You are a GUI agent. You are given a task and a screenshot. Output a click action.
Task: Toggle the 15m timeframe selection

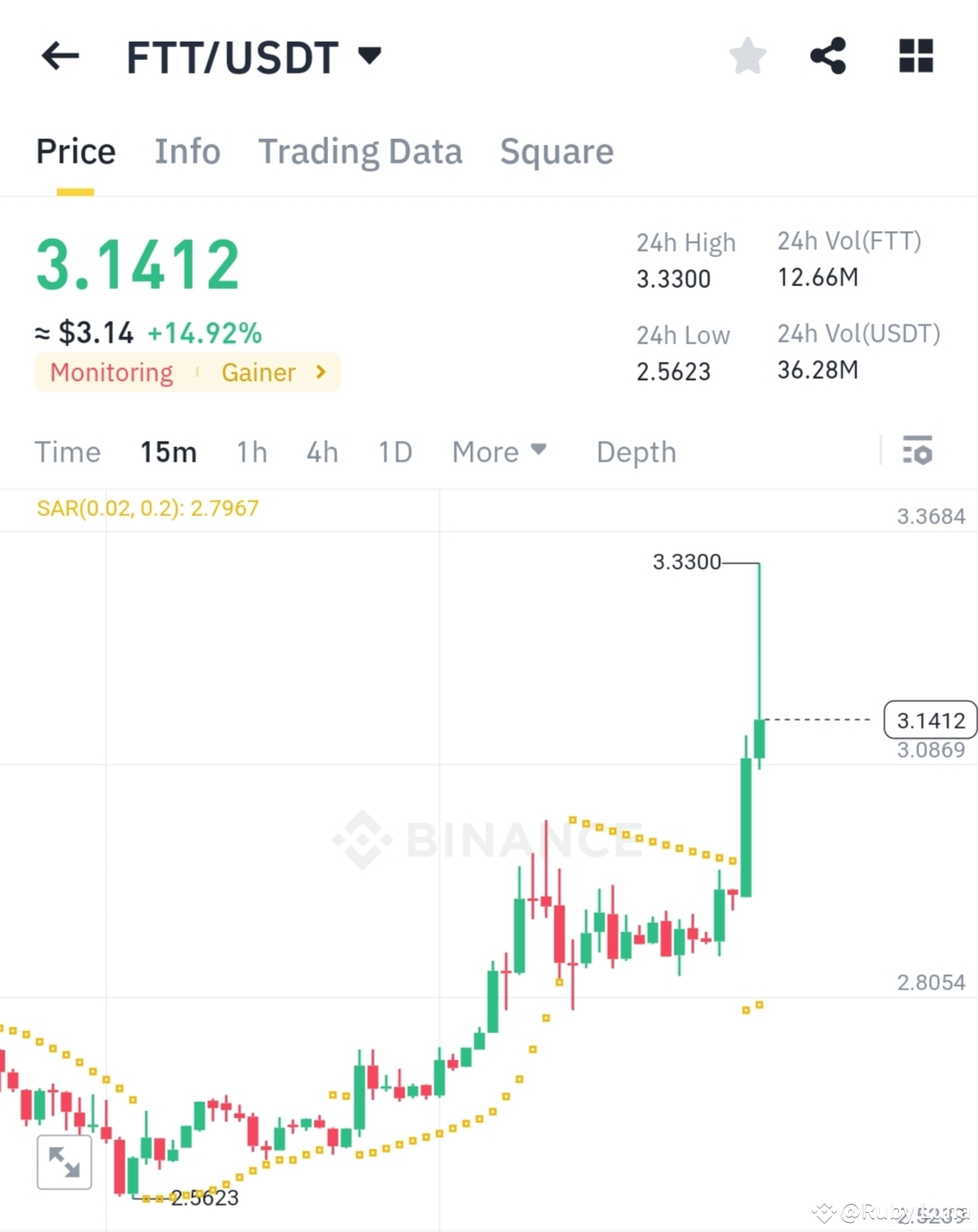[x=168, y=452]
